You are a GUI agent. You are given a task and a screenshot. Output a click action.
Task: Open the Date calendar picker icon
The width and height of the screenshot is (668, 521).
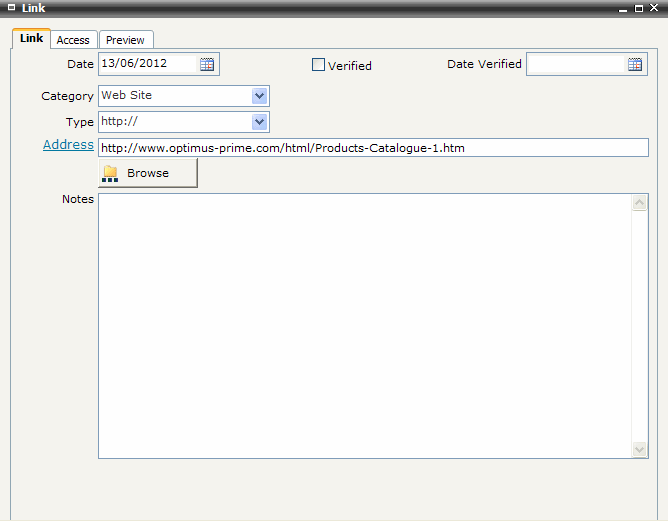[x=207, y=65]
